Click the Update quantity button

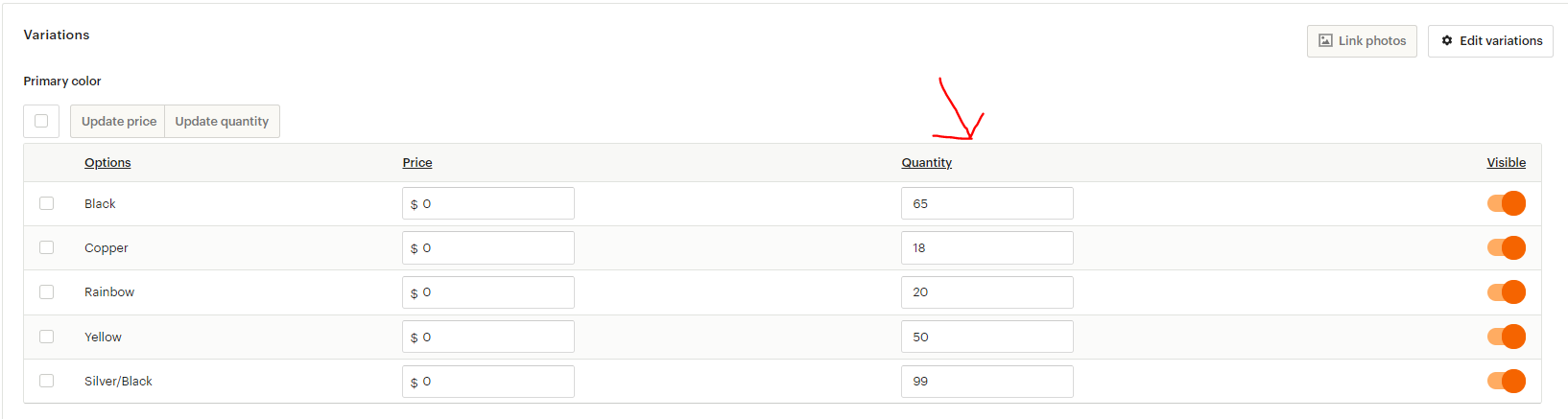point(222,121)
